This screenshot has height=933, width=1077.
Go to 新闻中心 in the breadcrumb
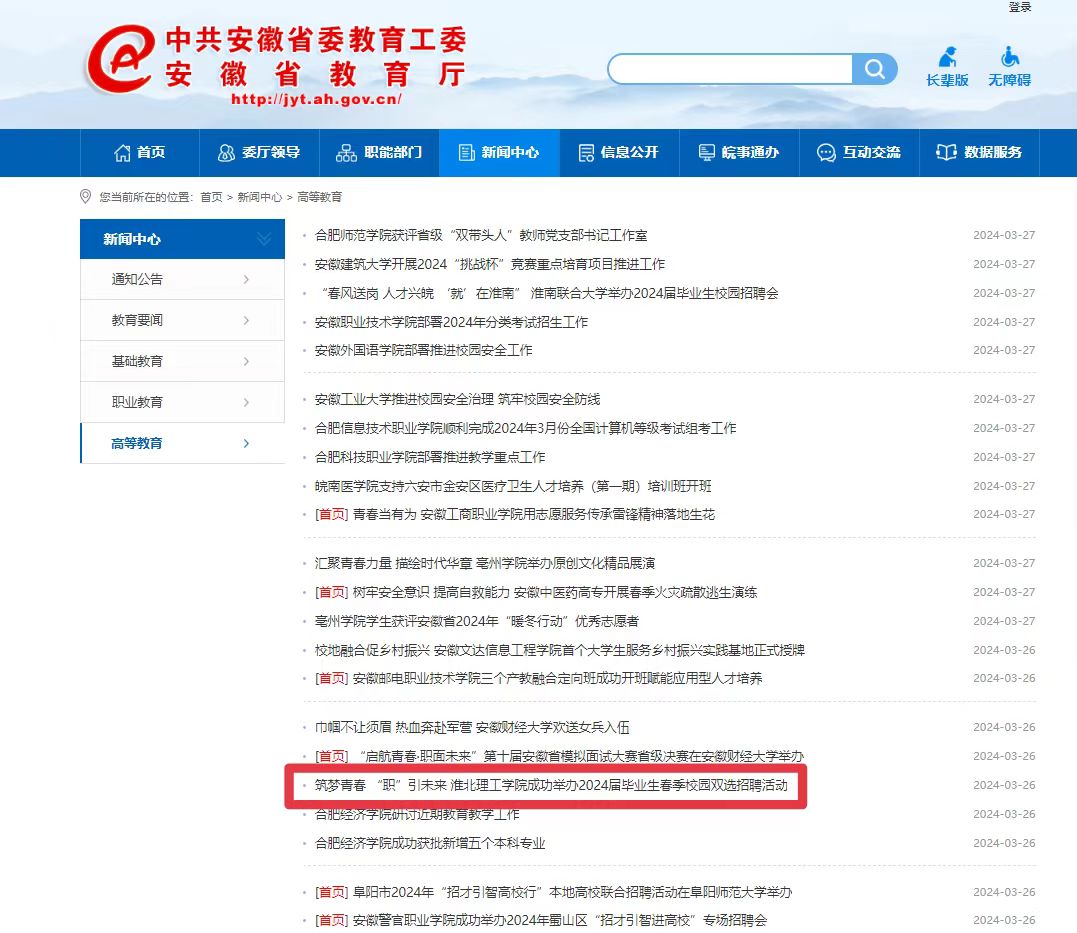point(259,197)
